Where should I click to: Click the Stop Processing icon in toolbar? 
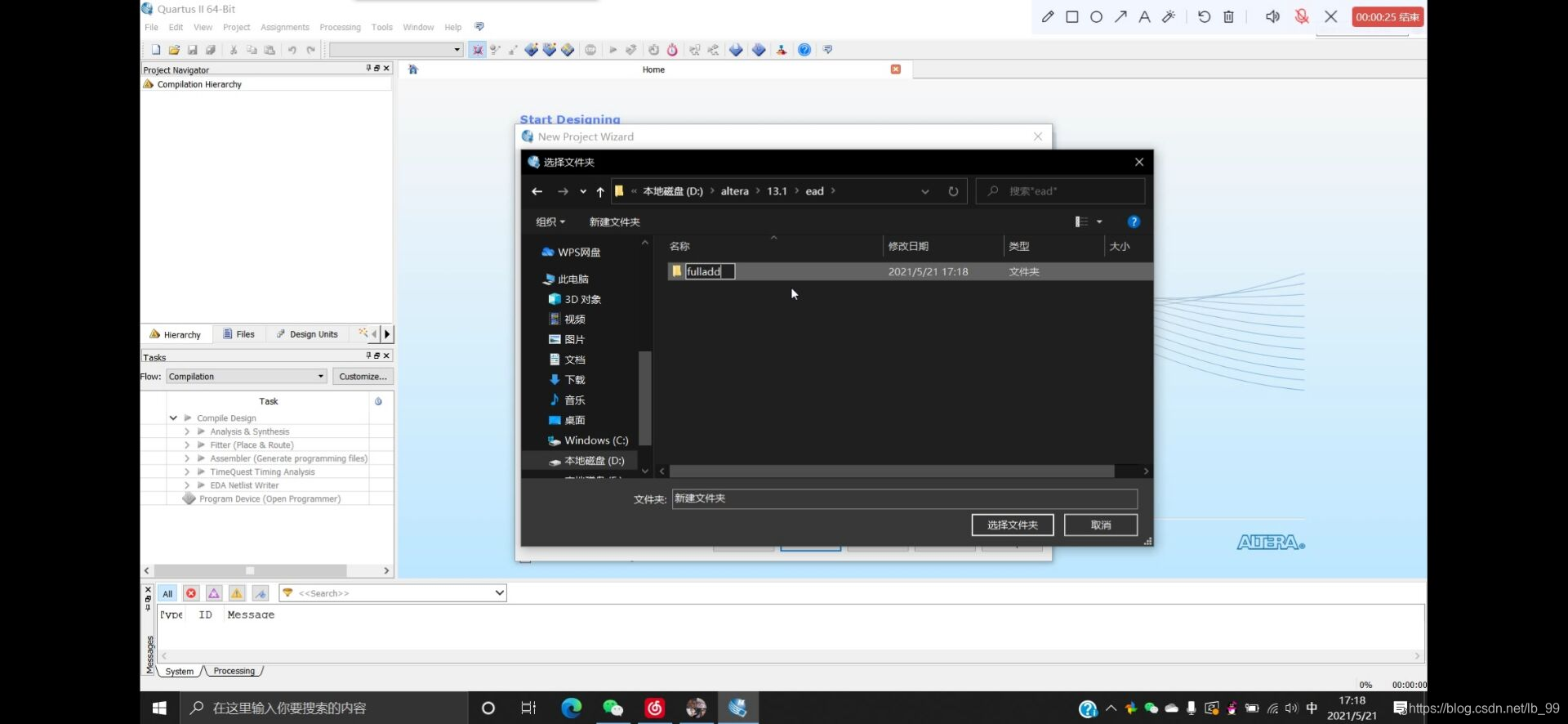(x=590, y=50)
